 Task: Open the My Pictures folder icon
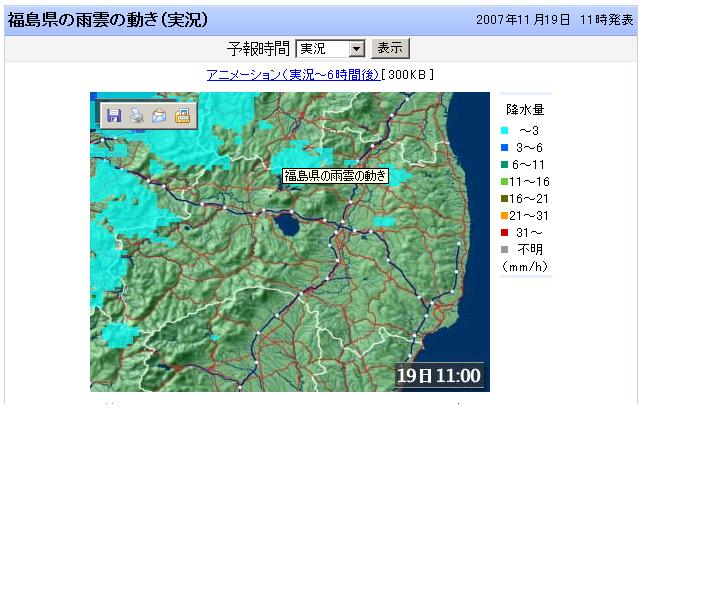coord(182,116)
